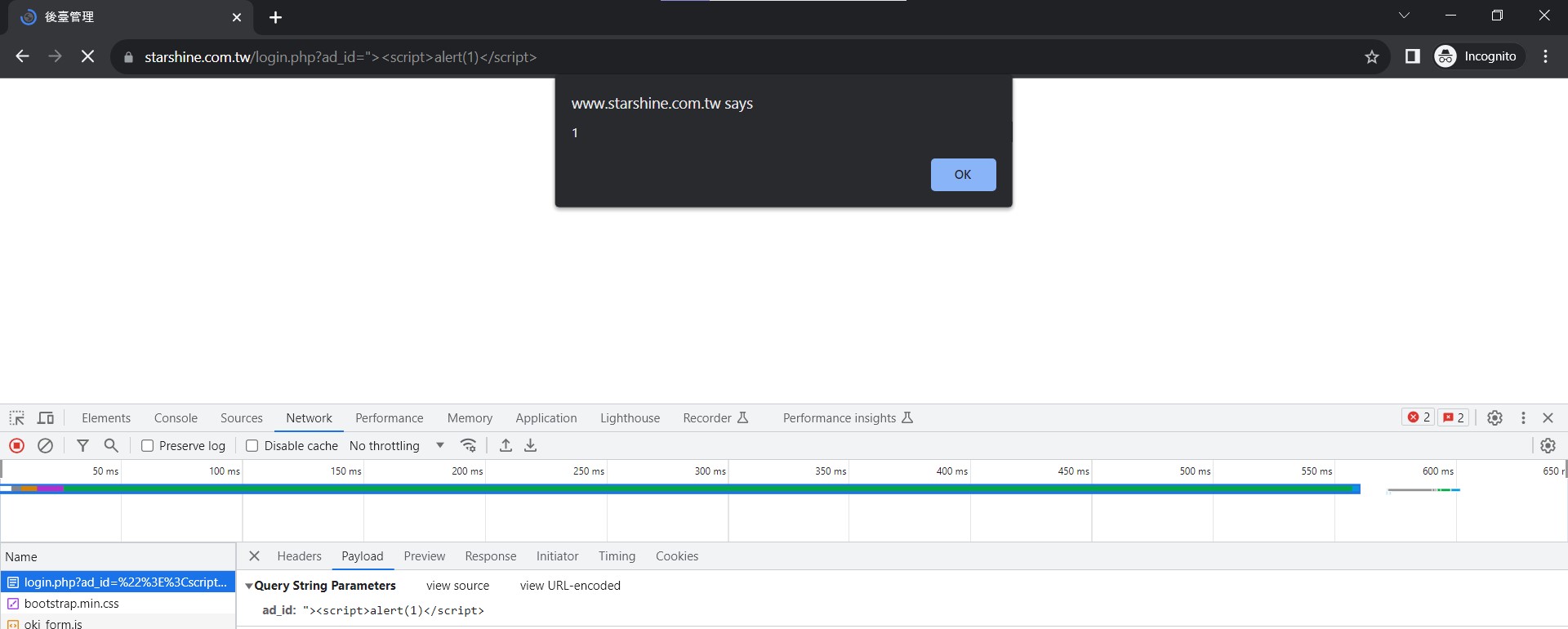This screenshot has width=1568, height=629.
Task: Select the Payload tab
Action: pyautogui.click(x=363, y=556)
